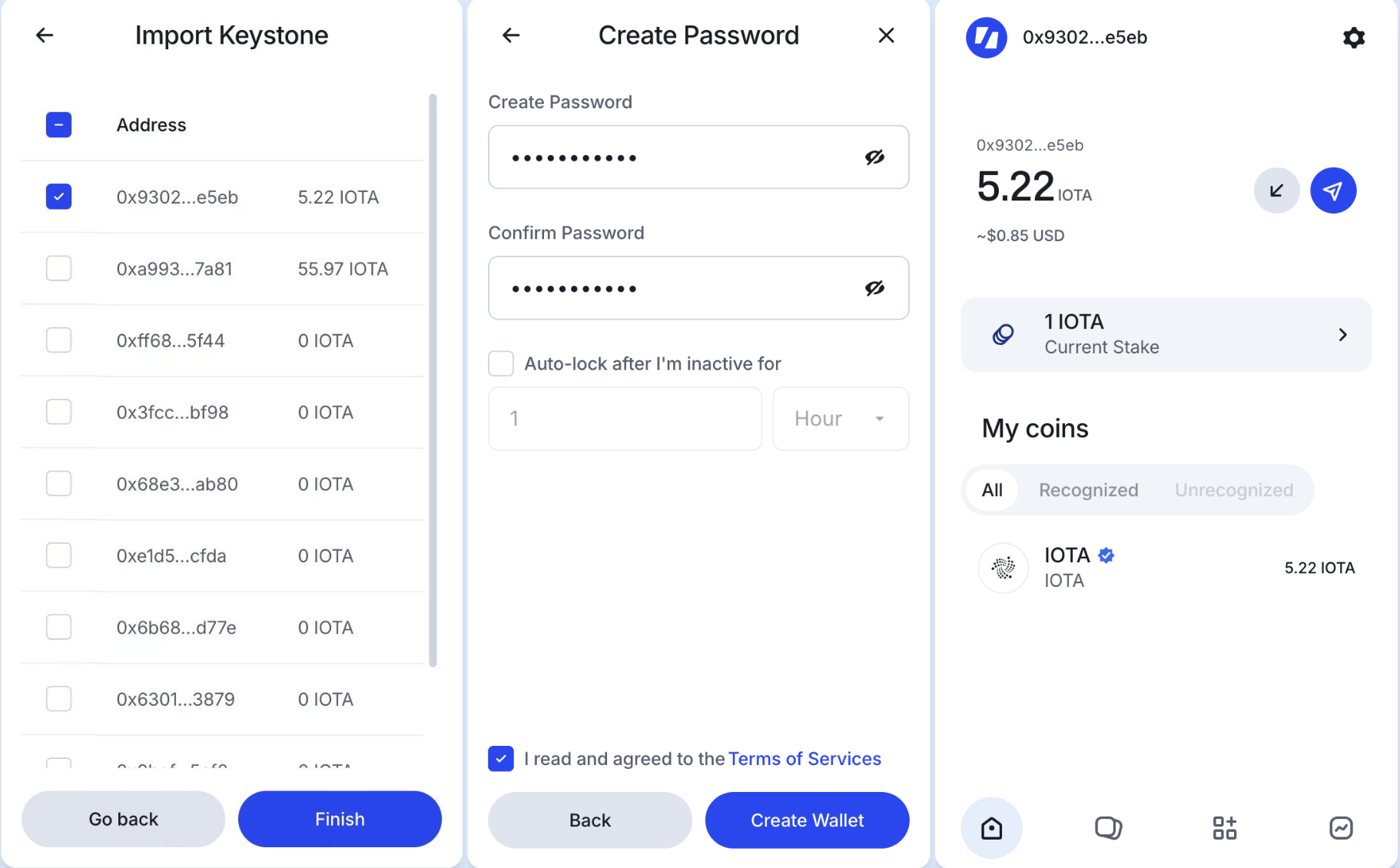
Task: Click the send paper-plane icon
Action: [1332, 190]
